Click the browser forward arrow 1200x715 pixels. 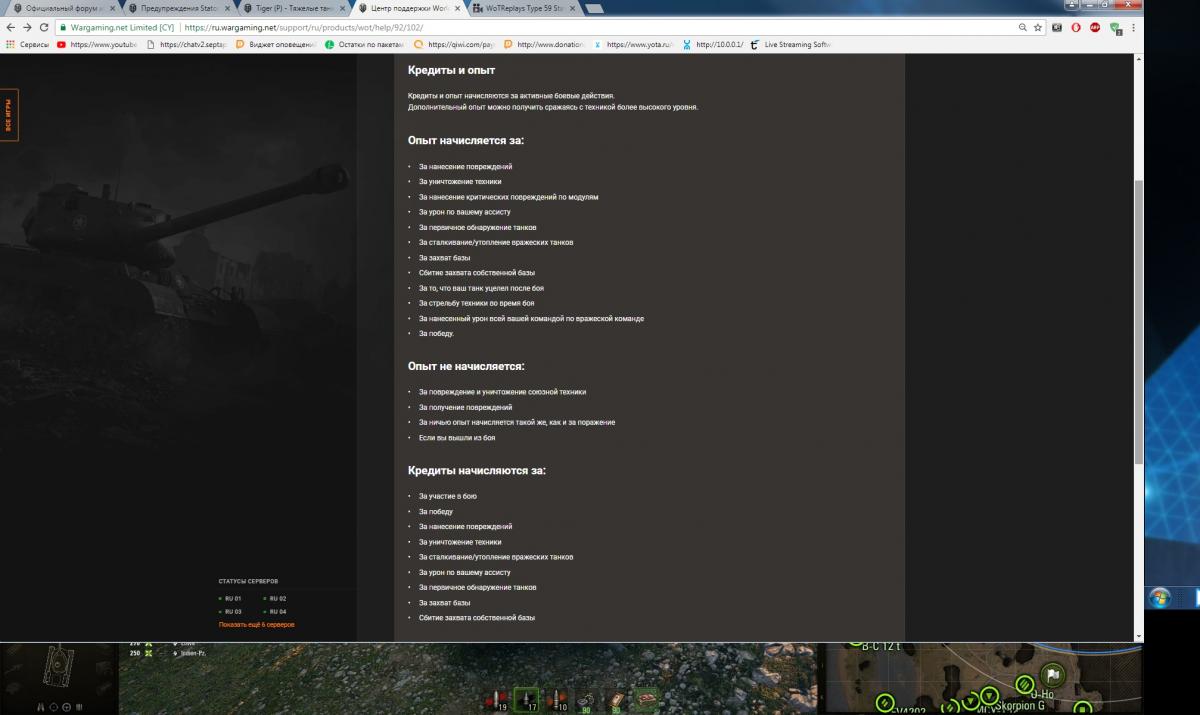tap(27, 28)
